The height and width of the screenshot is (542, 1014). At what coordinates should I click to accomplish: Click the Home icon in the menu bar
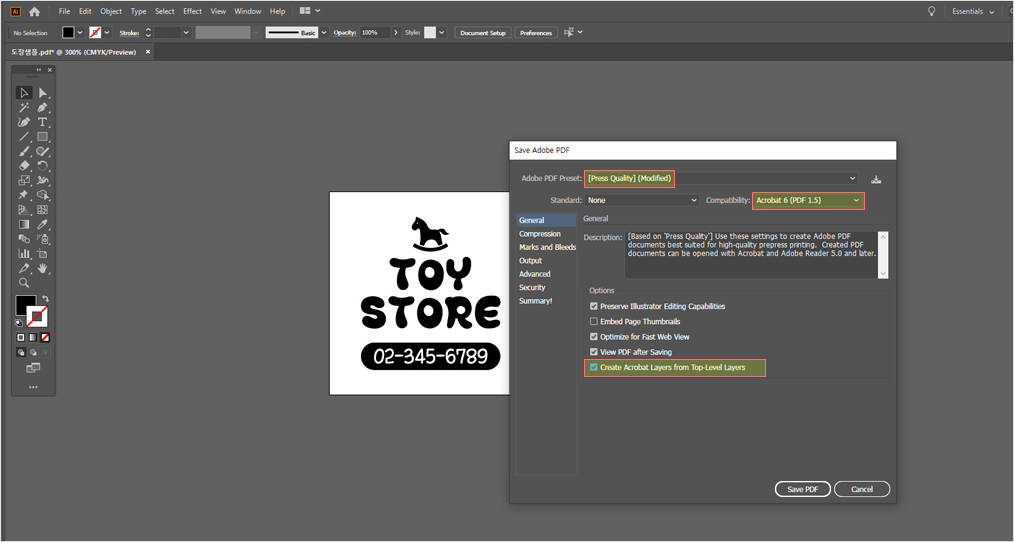(34, 11)
